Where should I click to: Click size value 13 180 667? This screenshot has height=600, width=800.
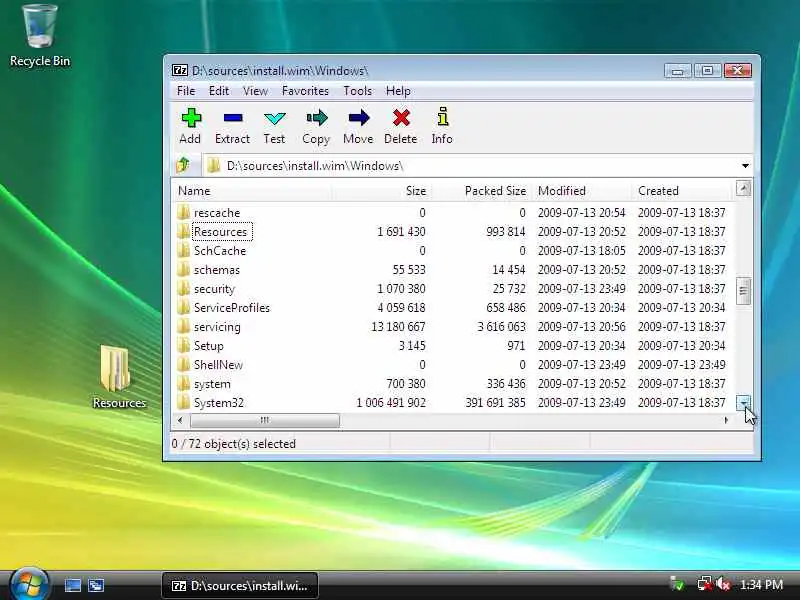point(398,327)
